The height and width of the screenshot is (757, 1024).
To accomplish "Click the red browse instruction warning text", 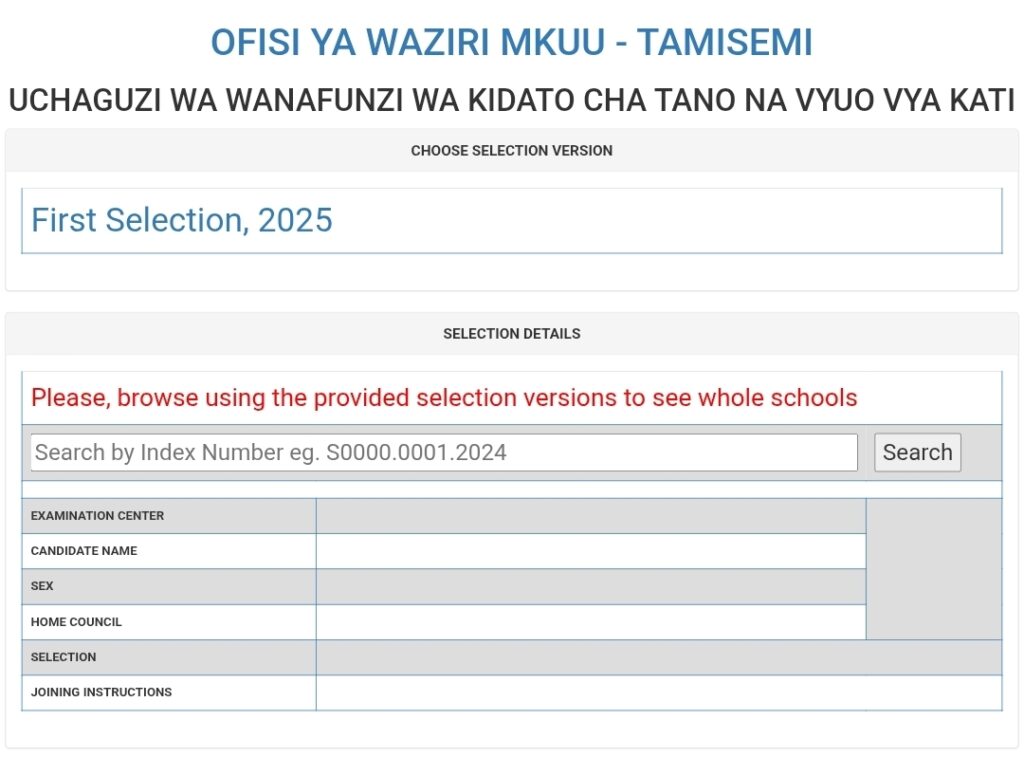I will click(x=444, y=397).
